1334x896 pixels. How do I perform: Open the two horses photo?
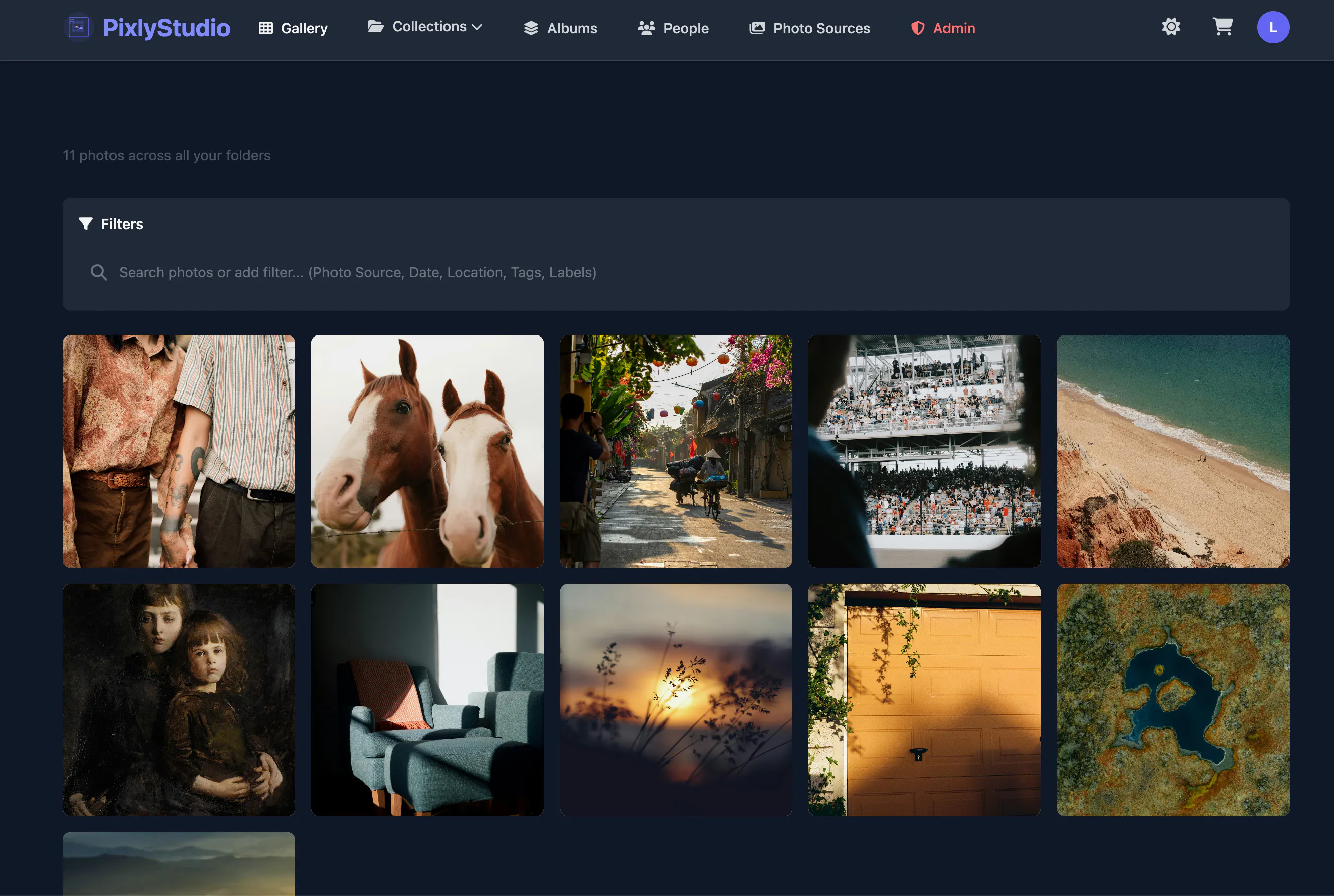point(427,451)
